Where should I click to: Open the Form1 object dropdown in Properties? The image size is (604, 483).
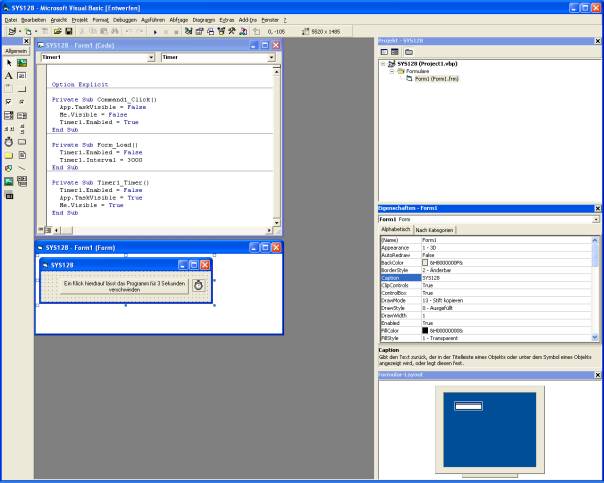coord(596,219)
